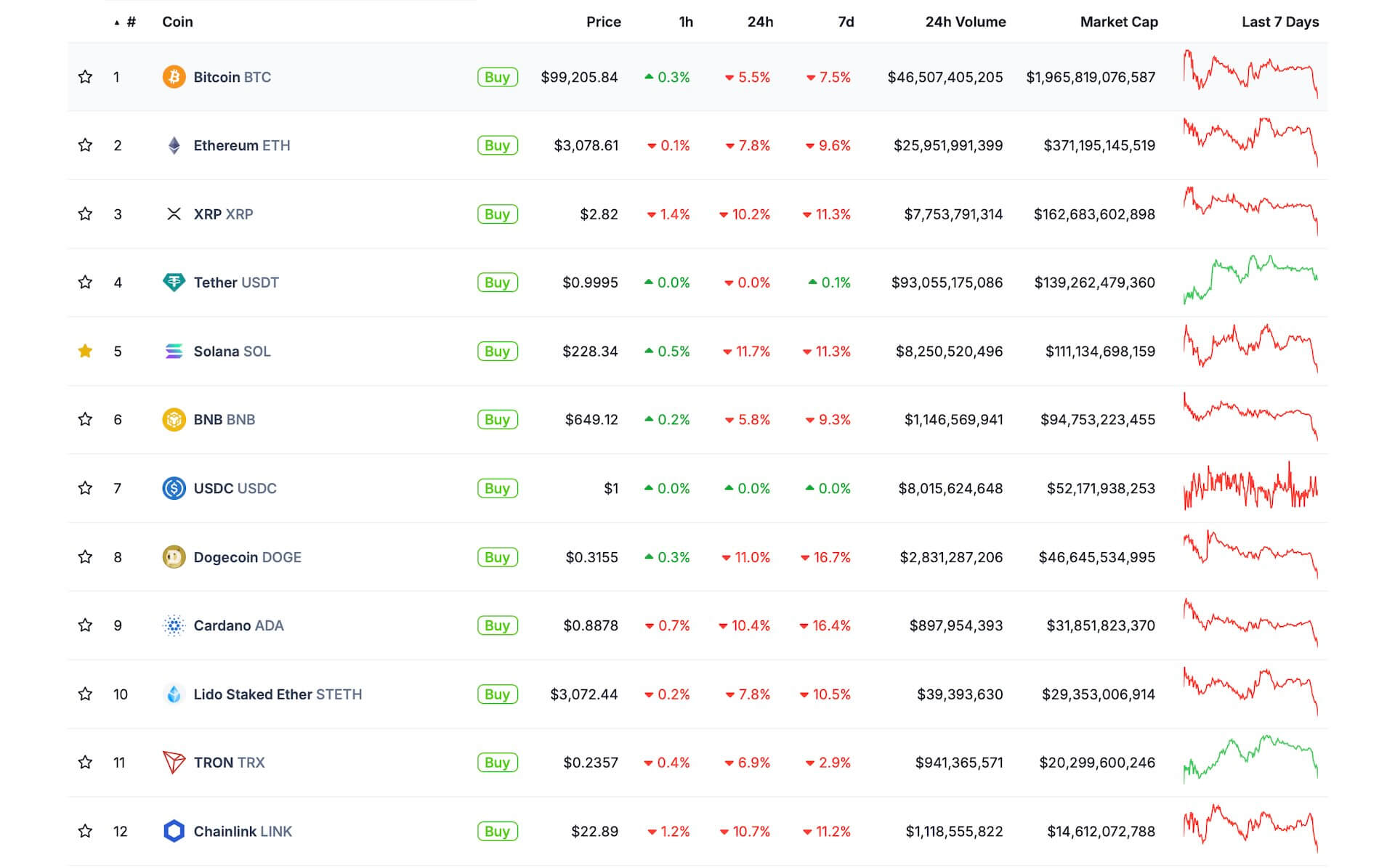Sort table by rank number column
The width and height of the screenshot is (1395, 868).
[x=126, y=22]
